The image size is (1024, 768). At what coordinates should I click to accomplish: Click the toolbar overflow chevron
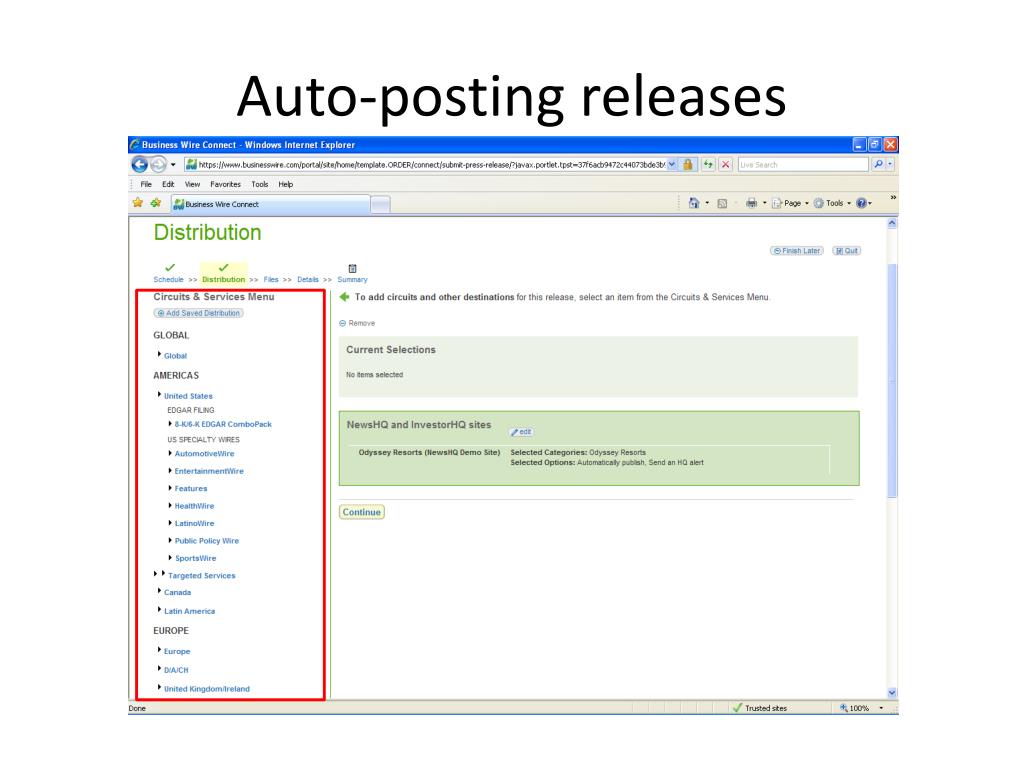pos(893,198)
